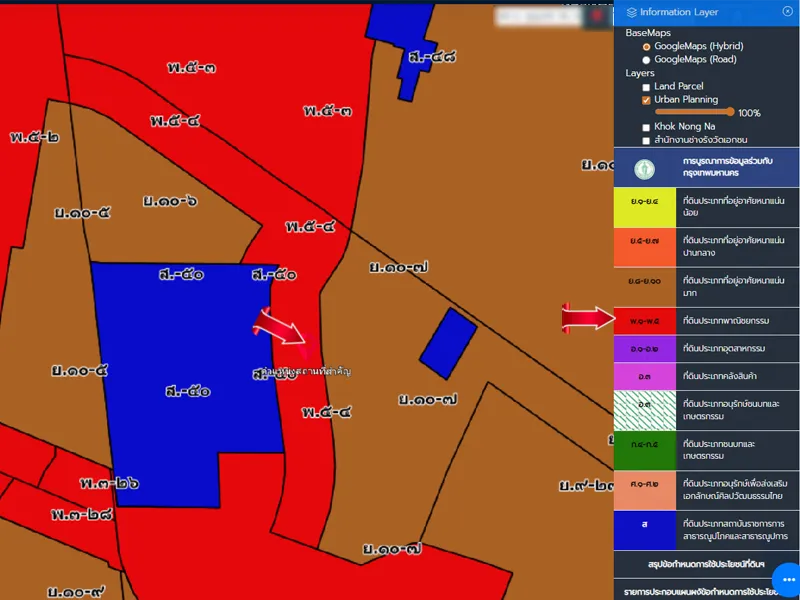800x600 pixels.
Task: Click the Bangkok emblem logo in legend
Action: (x=644, y=167)
